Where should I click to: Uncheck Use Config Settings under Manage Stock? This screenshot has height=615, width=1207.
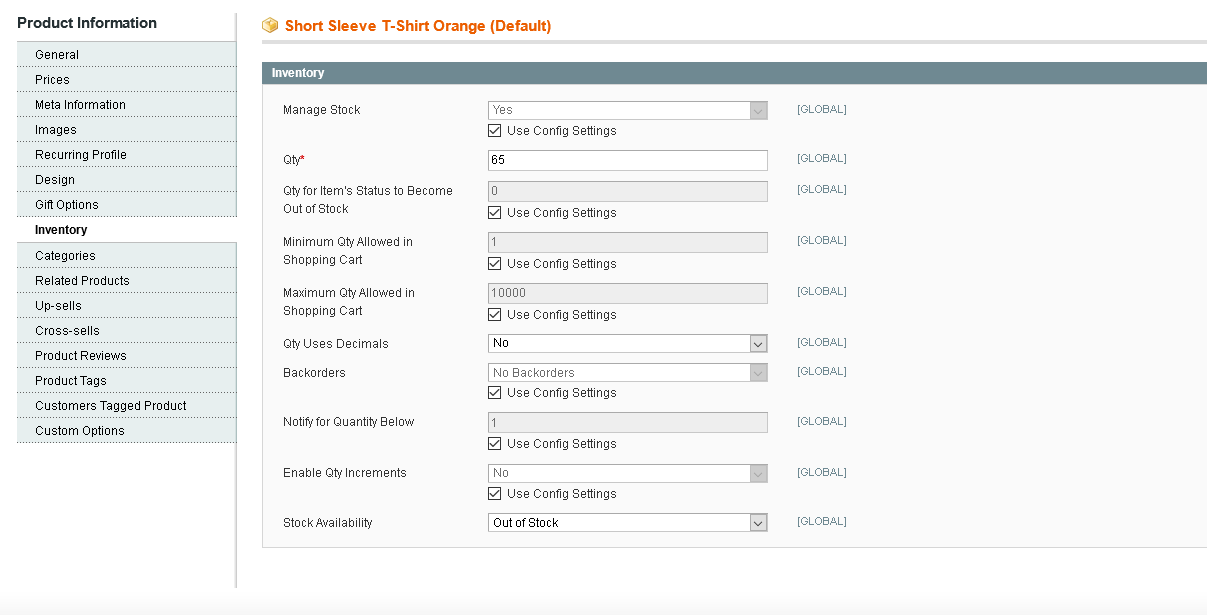pos(494,131)
